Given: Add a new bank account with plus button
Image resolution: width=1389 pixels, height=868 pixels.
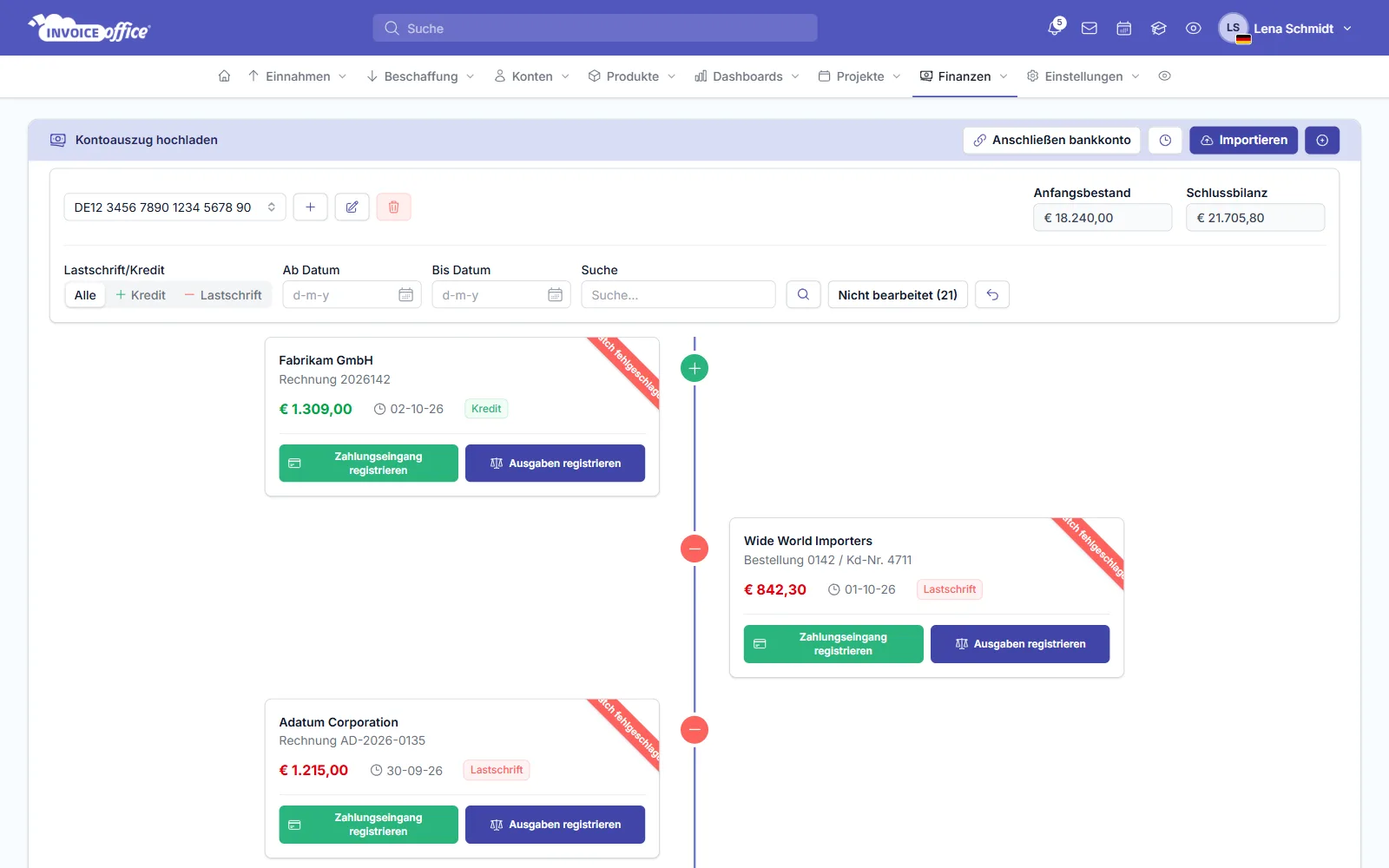Looking at the screenshot, I should point(310,207).
